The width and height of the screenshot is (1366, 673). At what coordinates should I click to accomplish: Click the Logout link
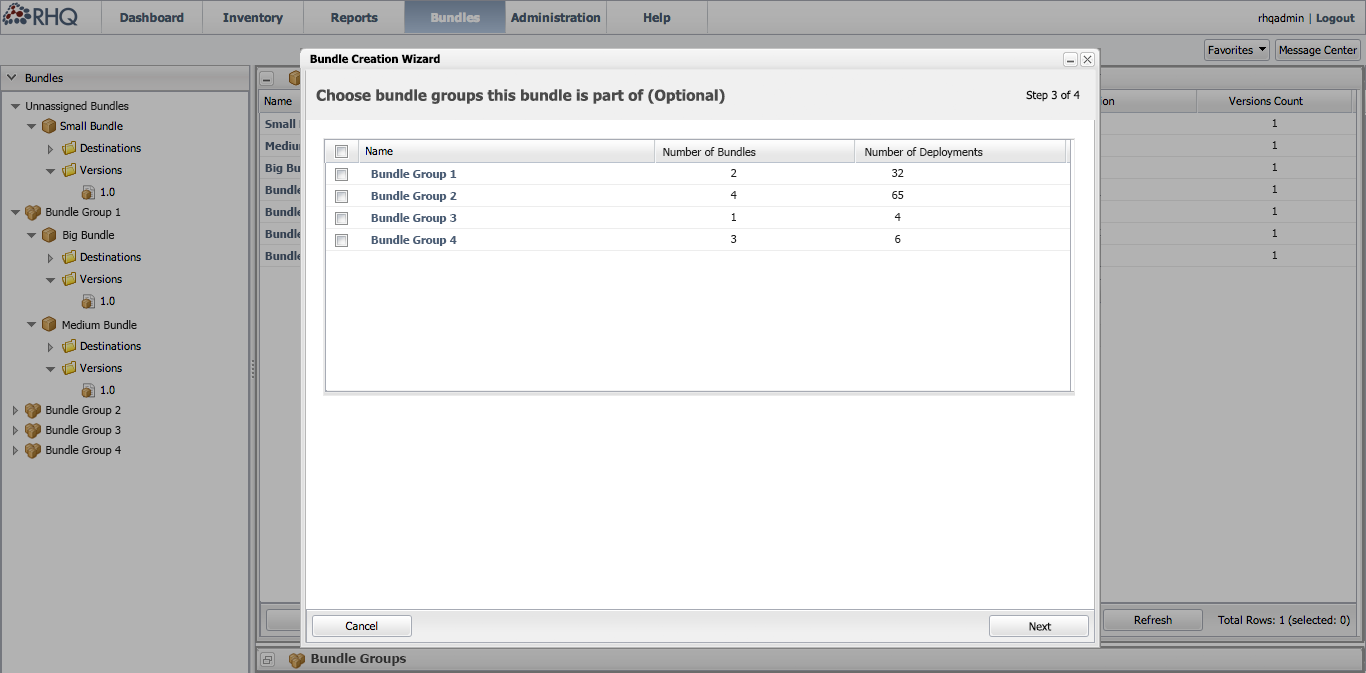coord(1335,18)
